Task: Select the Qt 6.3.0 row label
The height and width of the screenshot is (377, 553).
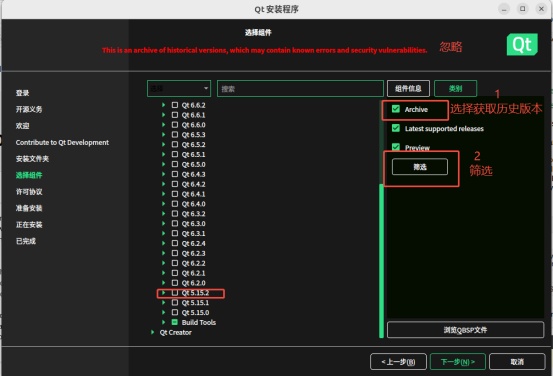Action: pos(193,224)
